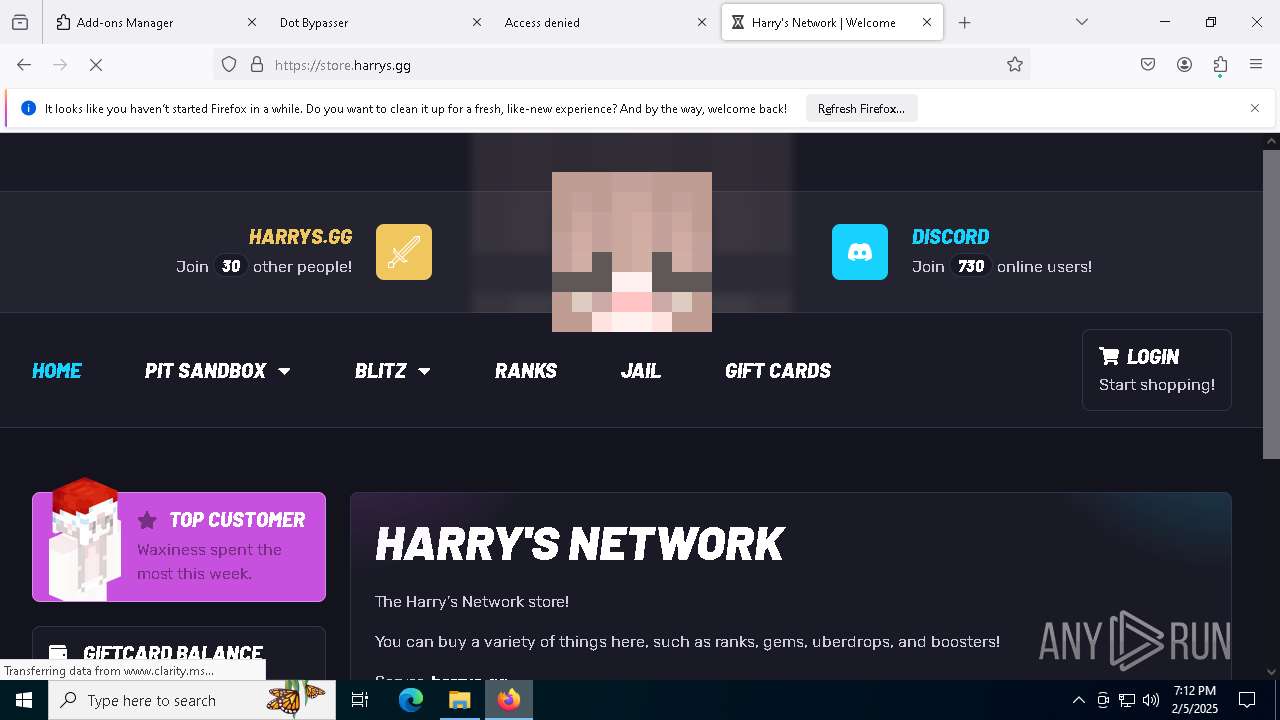The image size is (1280, 720).
Task: Click the Refresh Firefox... button
Action: pyautogui.click(x=861, y=108)
